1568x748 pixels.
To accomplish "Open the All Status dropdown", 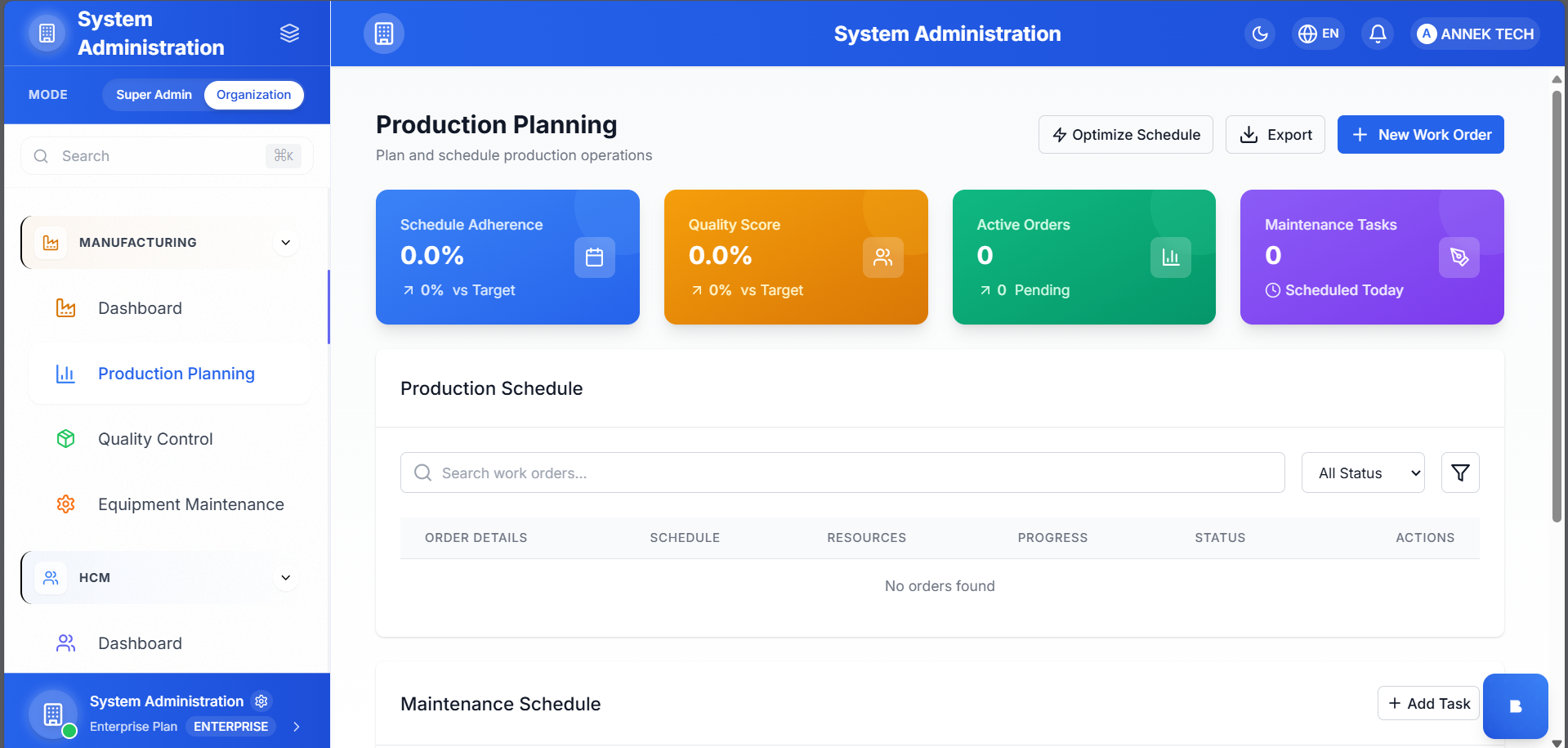I will tap(1363, 473).
